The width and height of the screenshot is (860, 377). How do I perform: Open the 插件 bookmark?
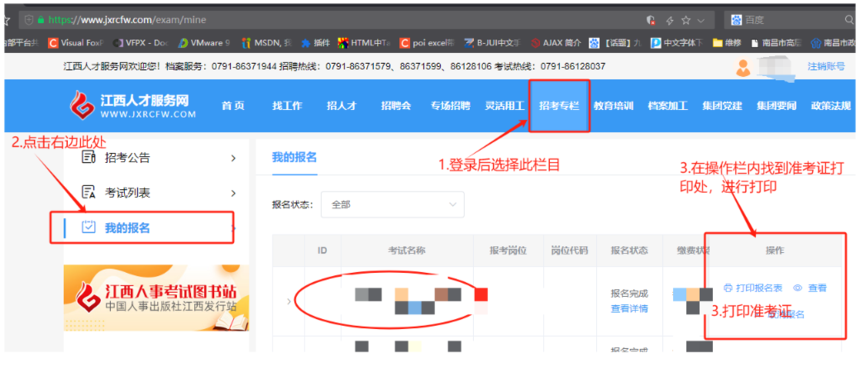(315, 43)
